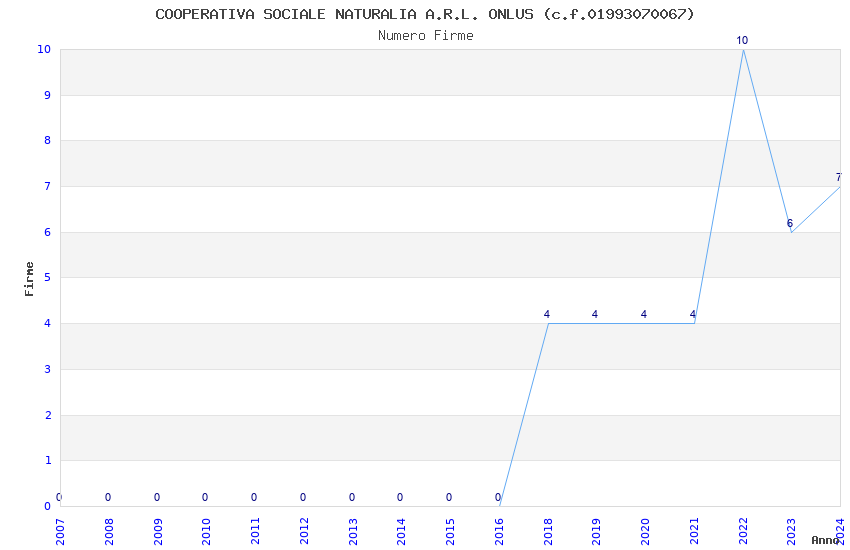Click y-axis tick label 4
Image resolution: width=850 pixels, height=550 pixels.
[48, 323]
